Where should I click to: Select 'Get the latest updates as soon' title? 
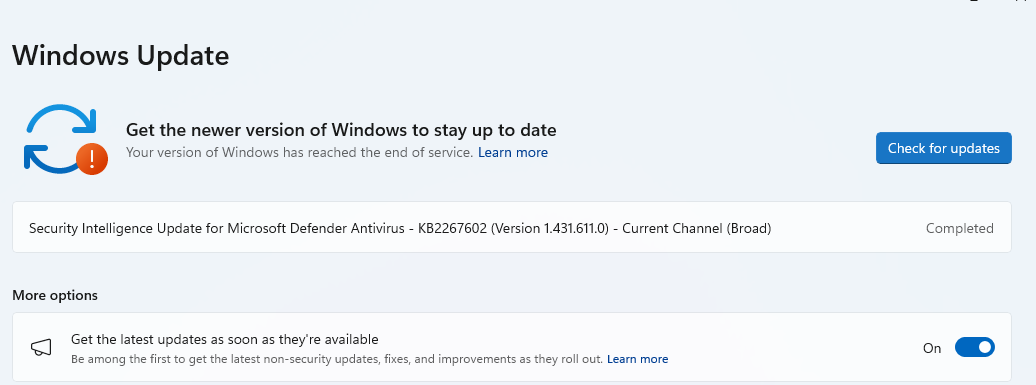tap(225, 339)
